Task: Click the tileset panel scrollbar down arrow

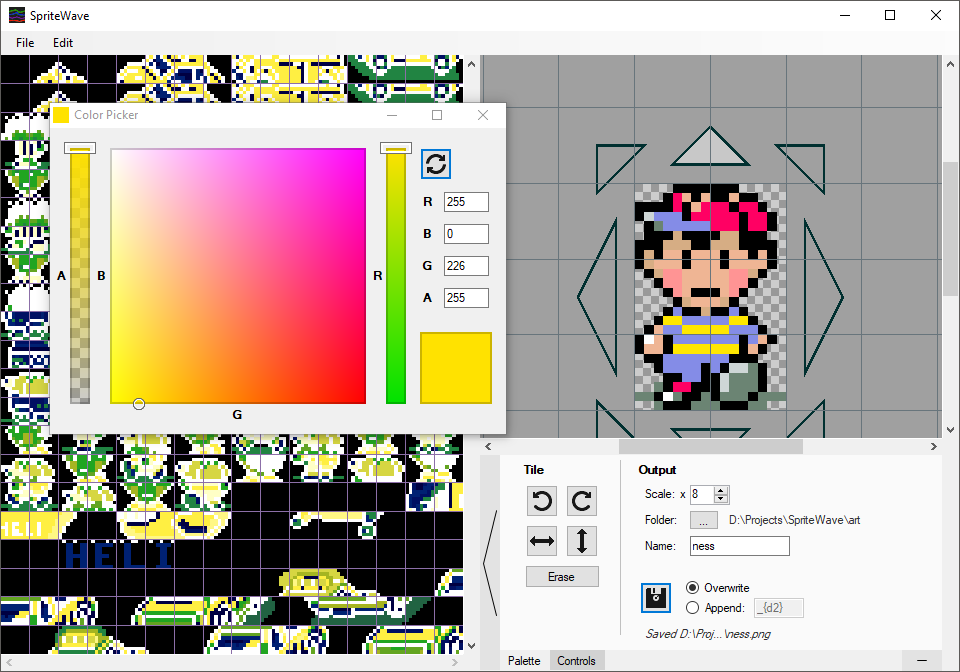Action: pyautogui.click(x=471, y=645)
